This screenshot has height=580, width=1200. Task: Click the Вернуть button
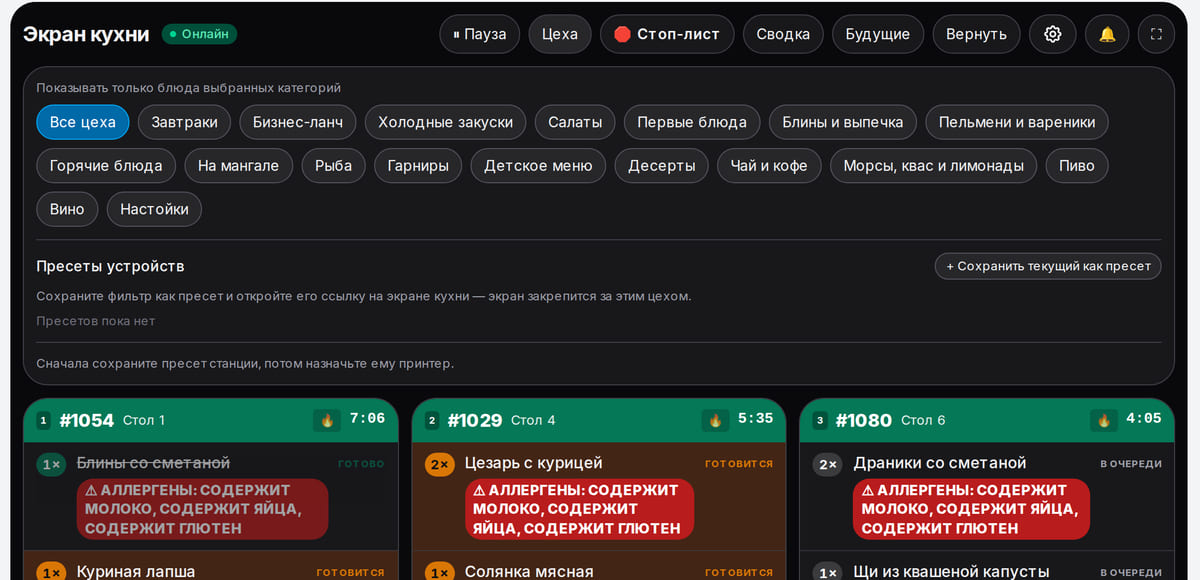coord(976,34)
